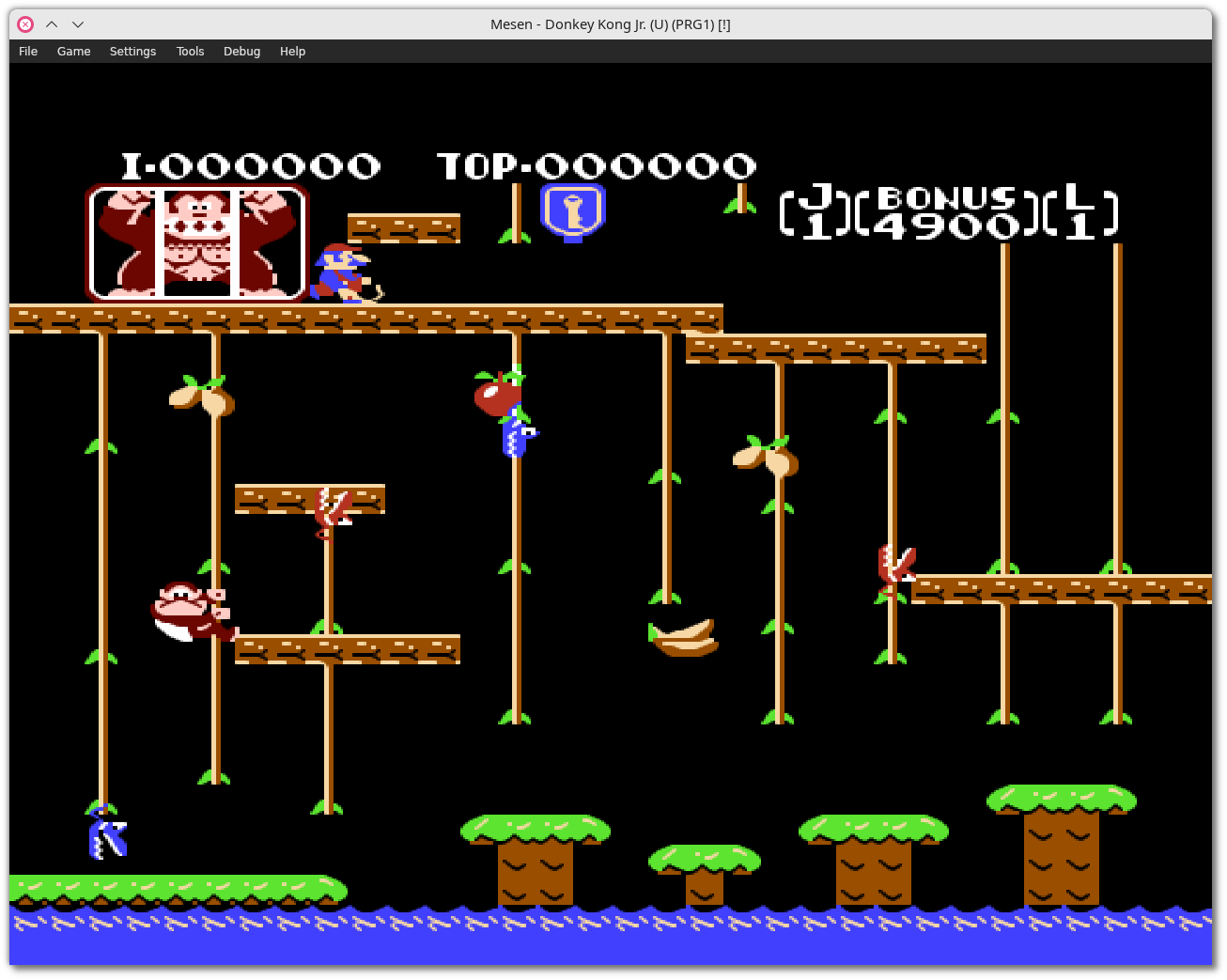Viewport: 1227px width, 980px height.
Task: Click the player score I-000000
Action: (x=251, y=166)
